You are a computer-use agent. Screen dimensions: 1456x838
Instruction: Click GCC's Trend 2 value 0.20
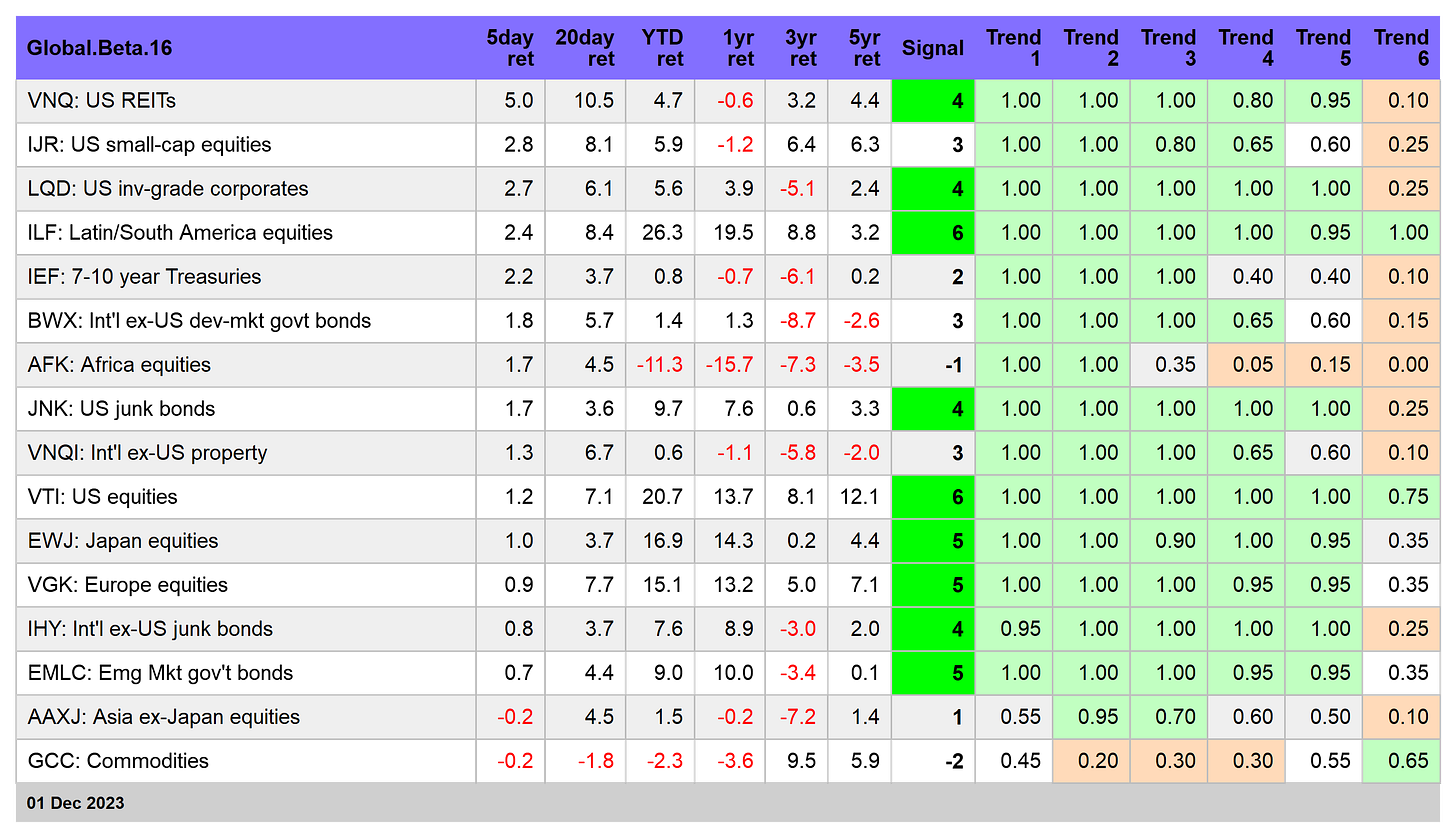(1098, 761)
